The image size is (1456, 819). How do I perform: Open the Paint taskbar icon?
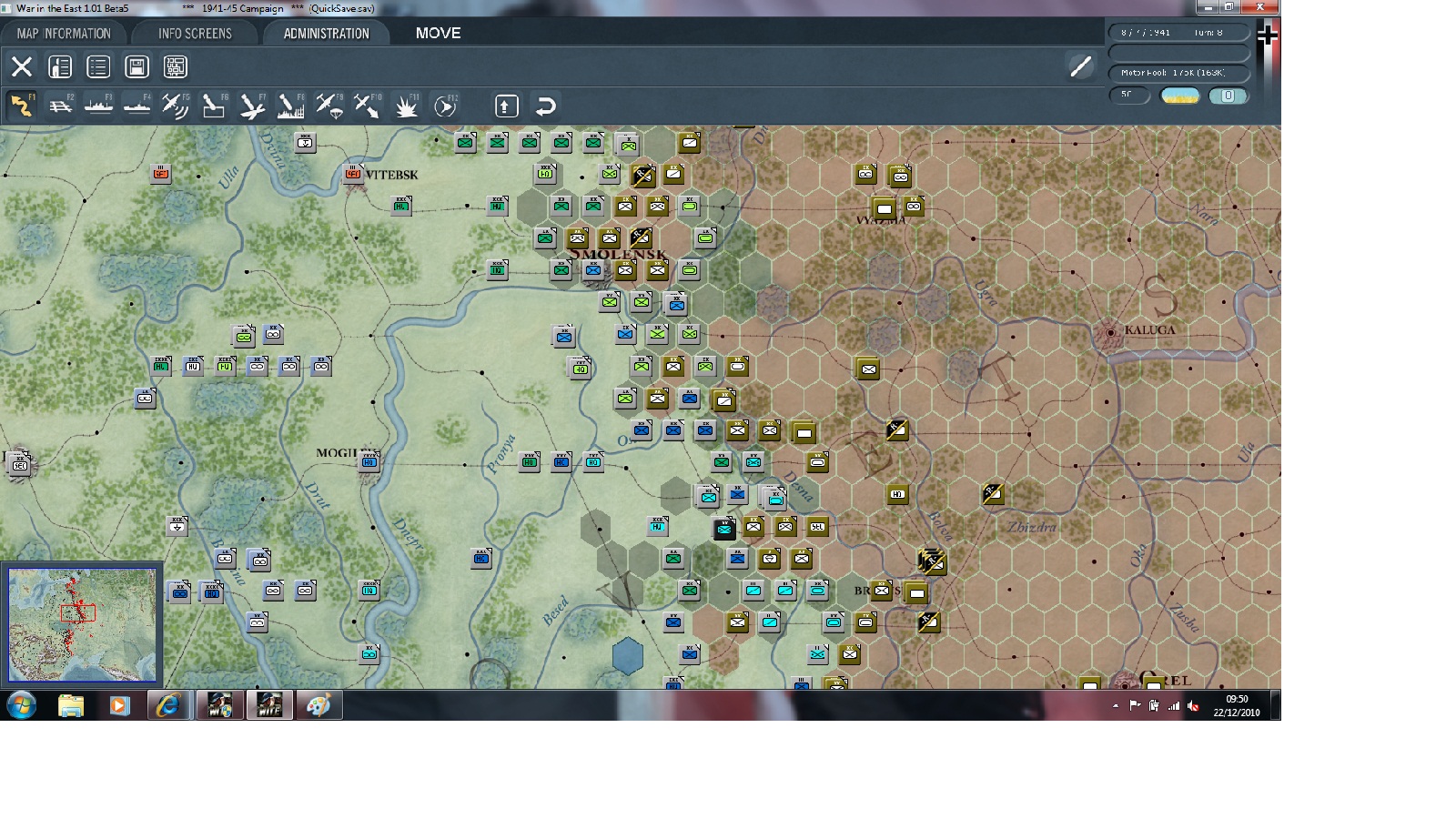click(318, 705)
